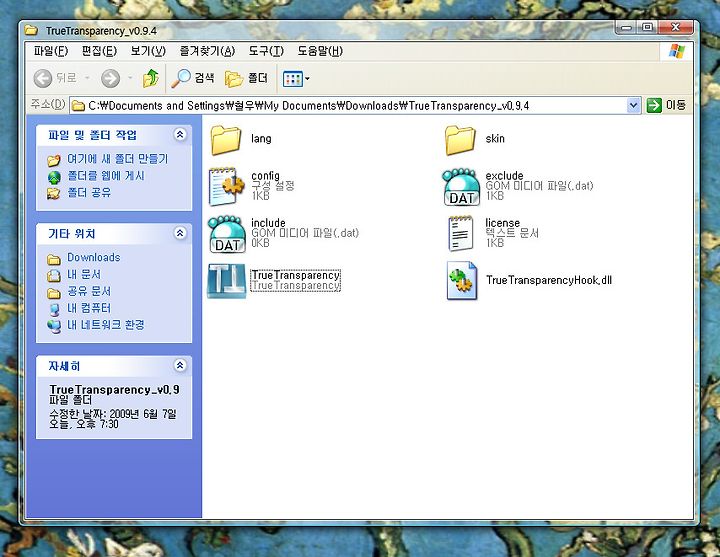Open the Back button history dropdown

pos(87,79)
